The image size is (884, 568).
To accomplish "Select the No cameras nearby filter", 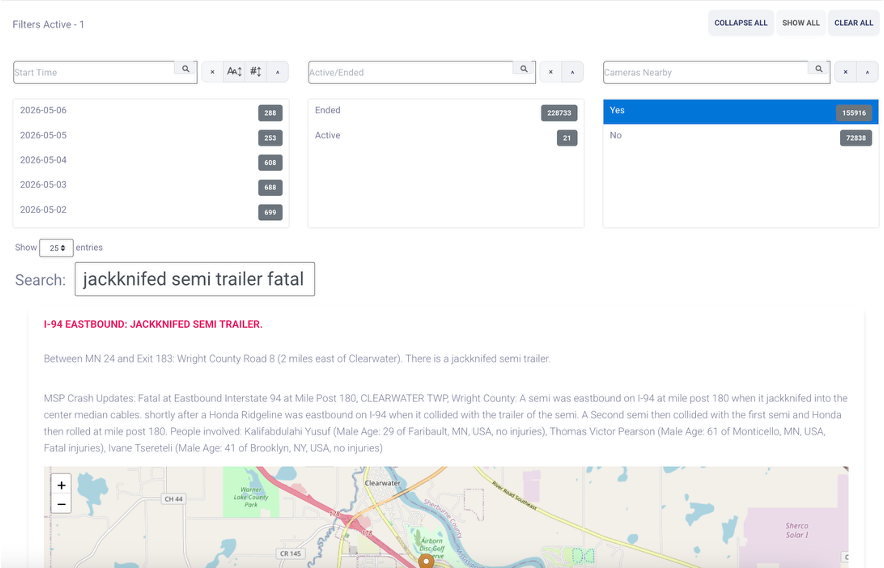I will 741,137.
